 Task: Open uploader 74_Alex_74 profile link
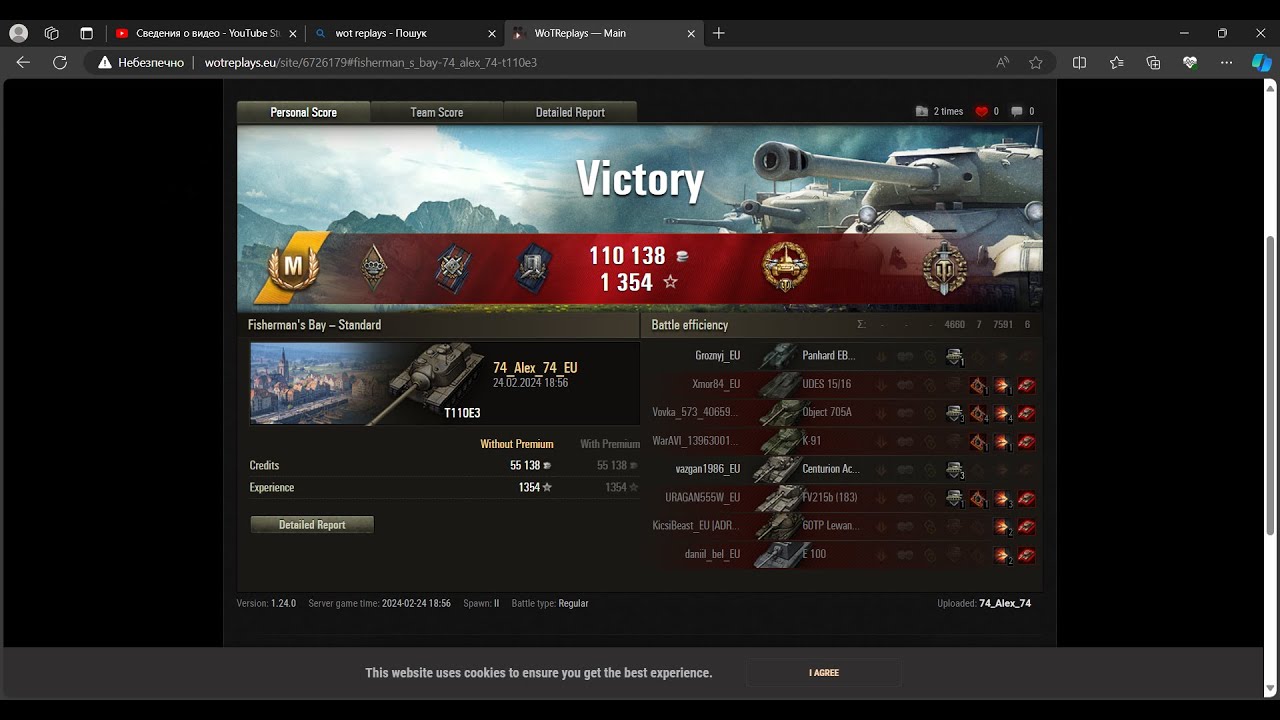tap(1005, 603)
